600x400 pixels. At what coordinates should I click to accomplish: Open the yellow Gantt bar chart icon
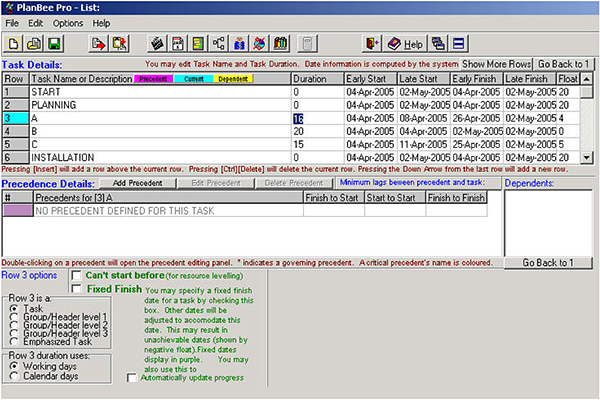click(198, 44)
